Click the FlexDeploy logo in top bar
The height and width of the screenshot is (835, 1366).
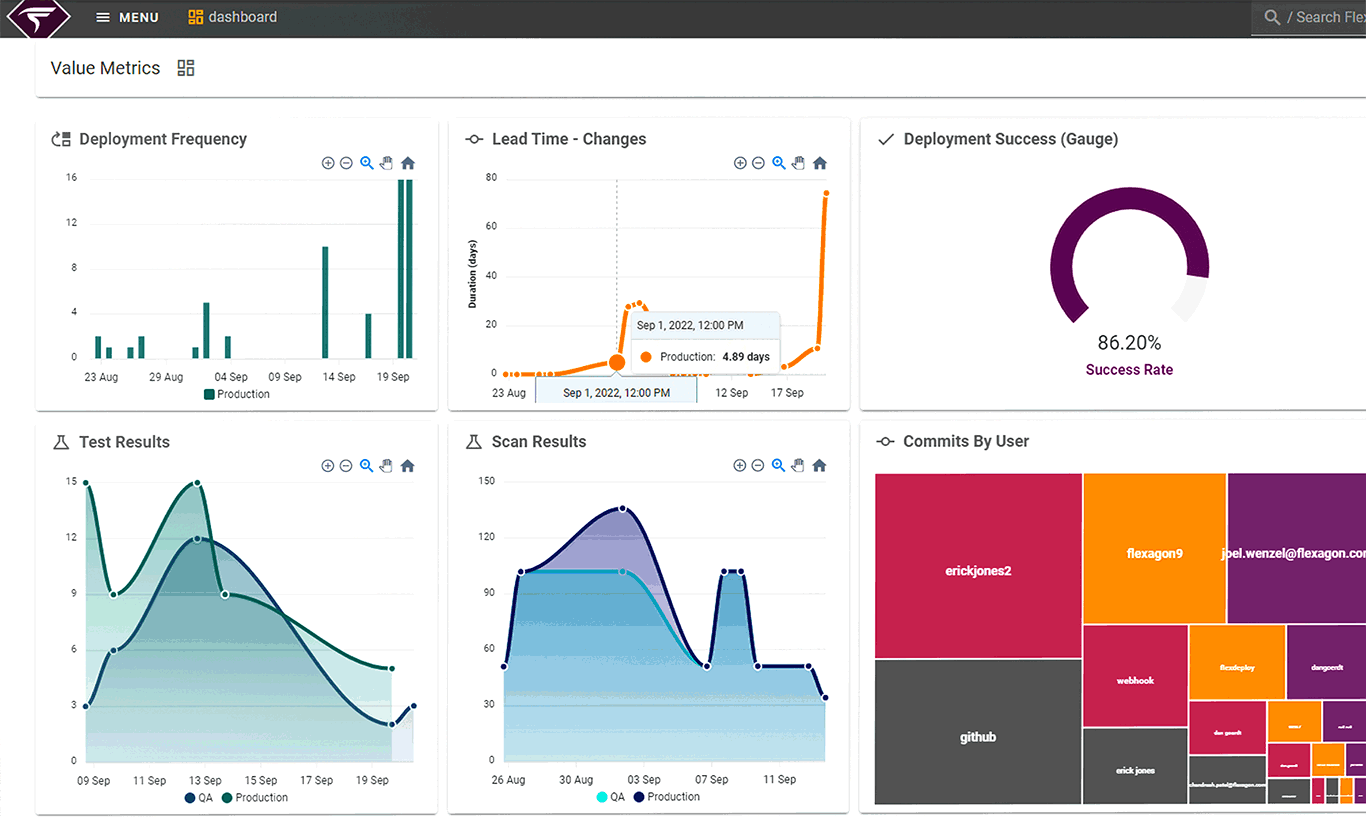coord(39,17)
